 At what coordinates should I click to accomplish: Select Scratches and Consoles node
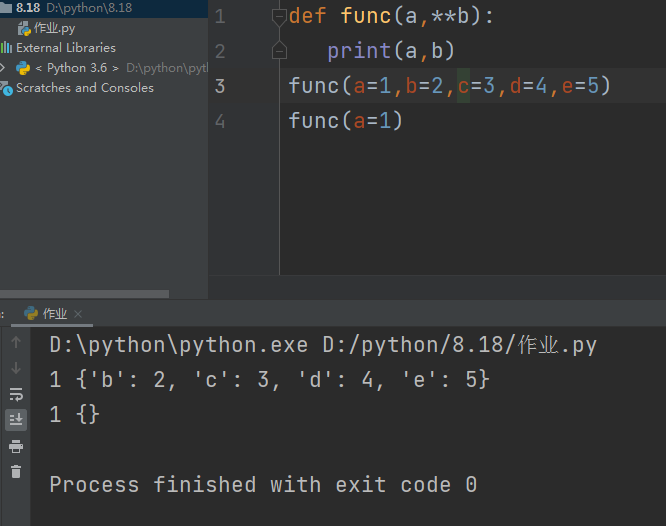tap(84, 88)
